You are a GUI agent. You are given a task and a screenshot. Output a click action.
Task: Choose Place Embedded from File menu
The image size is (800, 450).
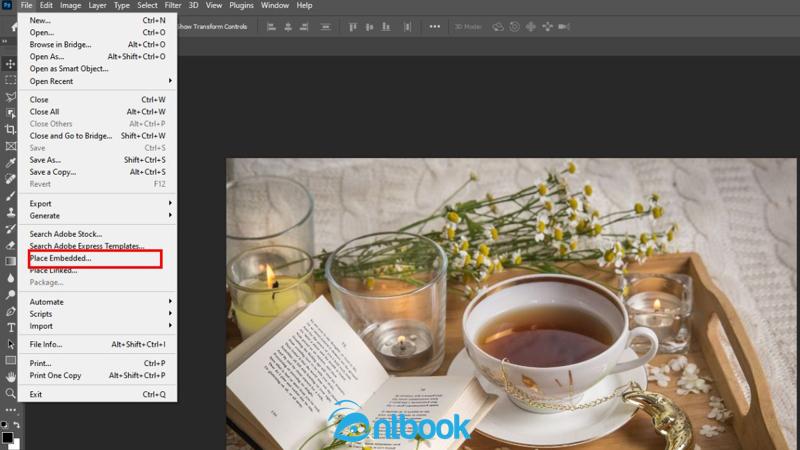[x=97, y=258]
